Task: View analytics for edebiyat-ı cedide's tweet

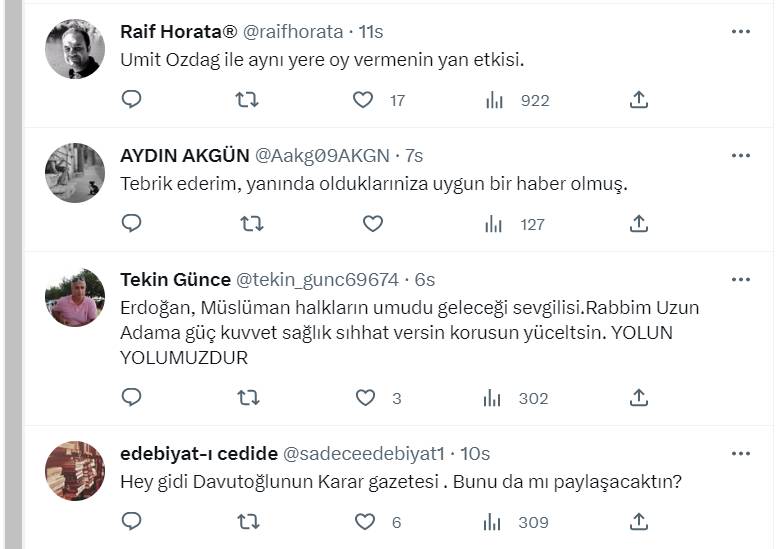Action: coord(493,522)
